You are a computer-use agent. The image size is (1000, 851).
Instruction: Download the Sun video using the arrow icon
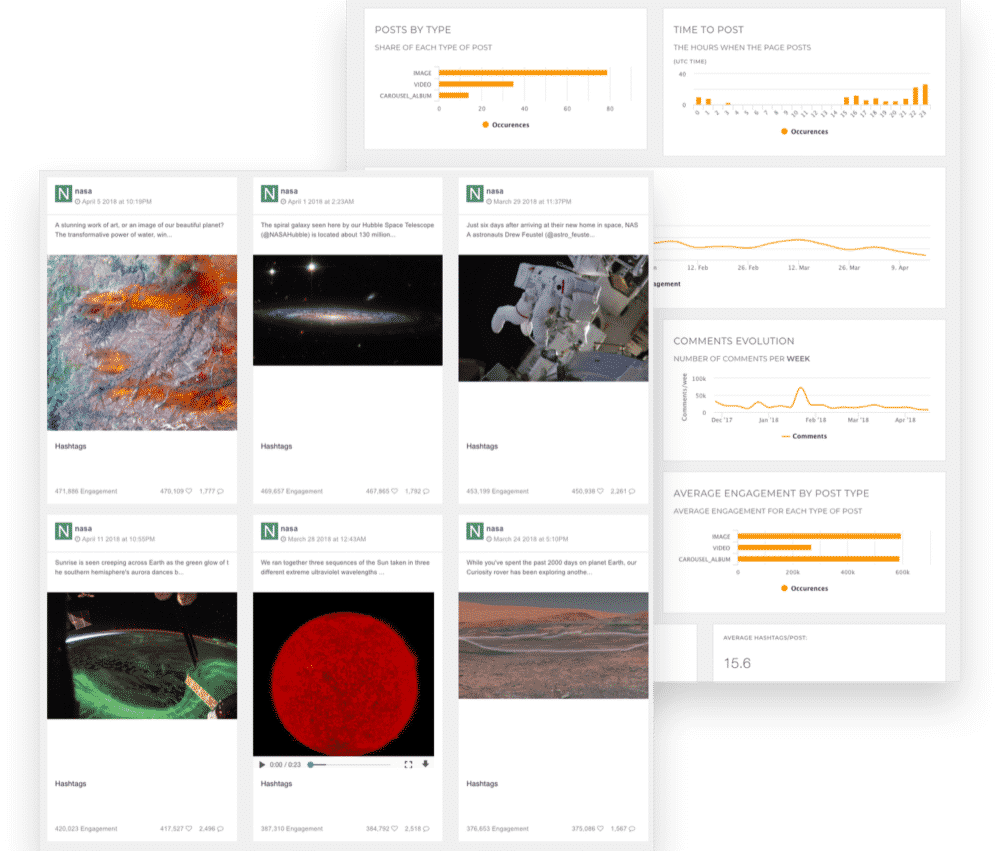[x=426, y=765]
